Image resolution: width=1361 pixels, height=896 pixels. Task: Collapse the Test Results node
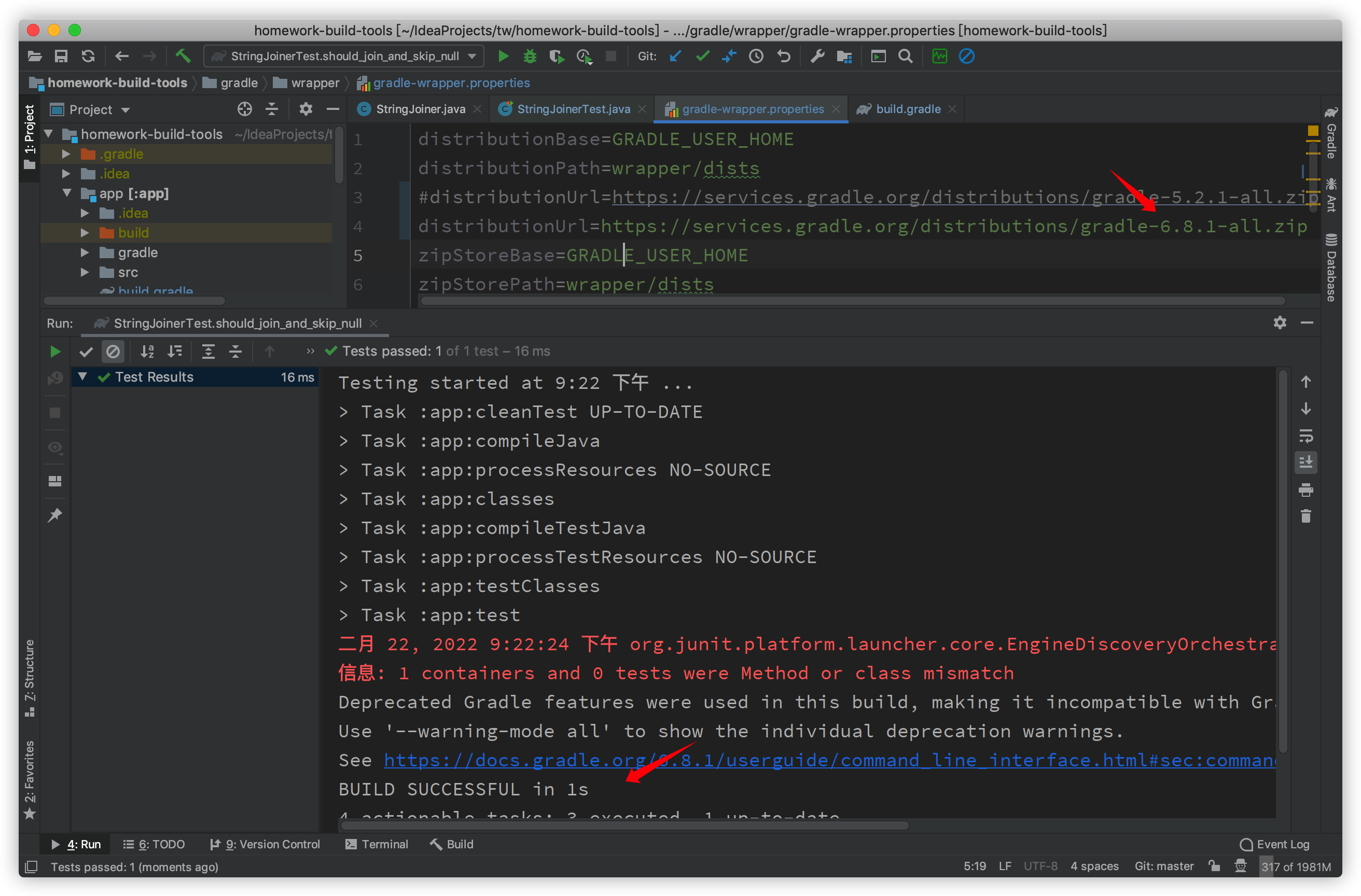coord(83,377)
